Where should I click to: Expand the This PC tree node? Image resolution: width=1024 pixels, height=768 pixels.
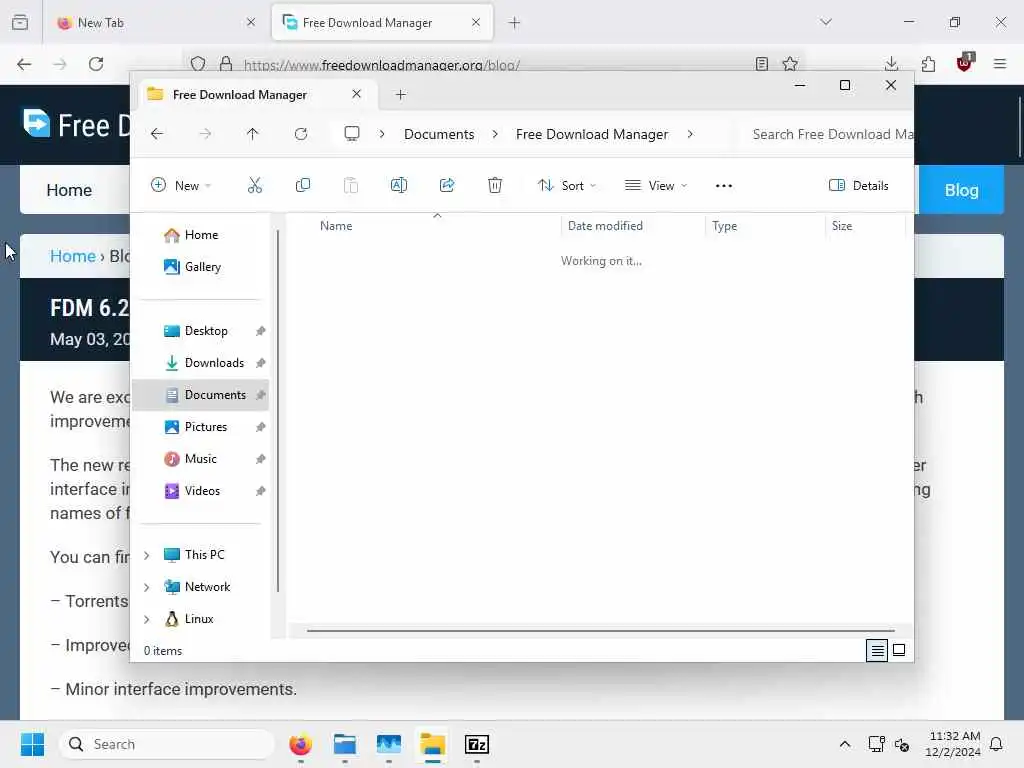147,555
